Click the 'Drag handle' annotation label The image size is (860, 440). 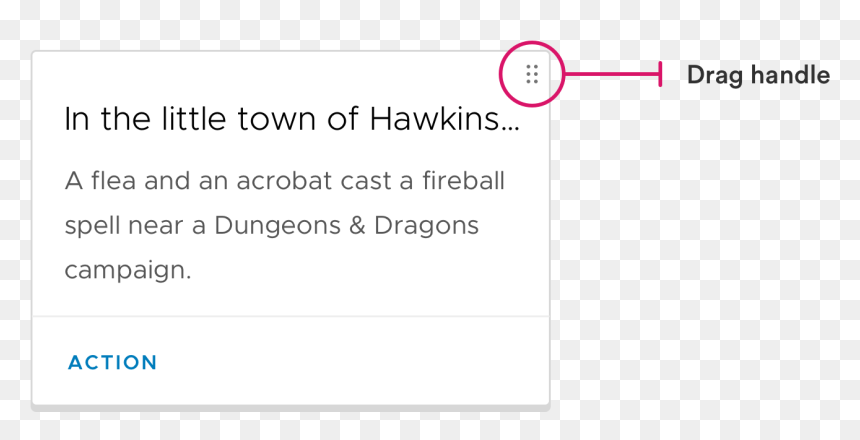coord(759,75)
